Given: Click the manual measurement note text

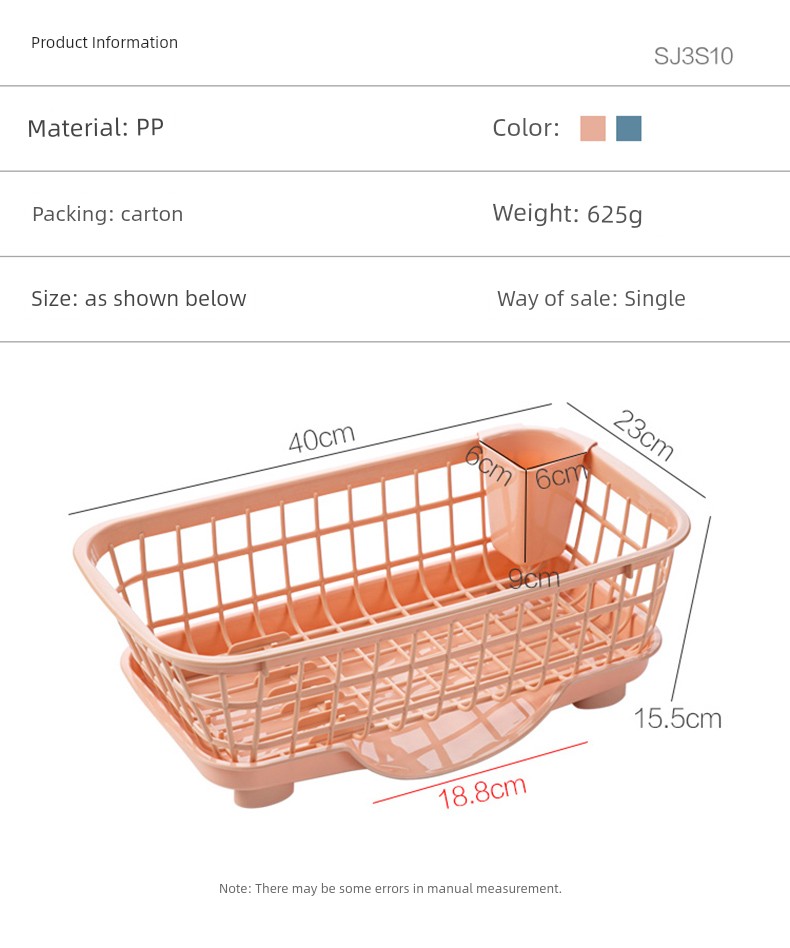Looking at the screenshot, I should coord(390,888).
